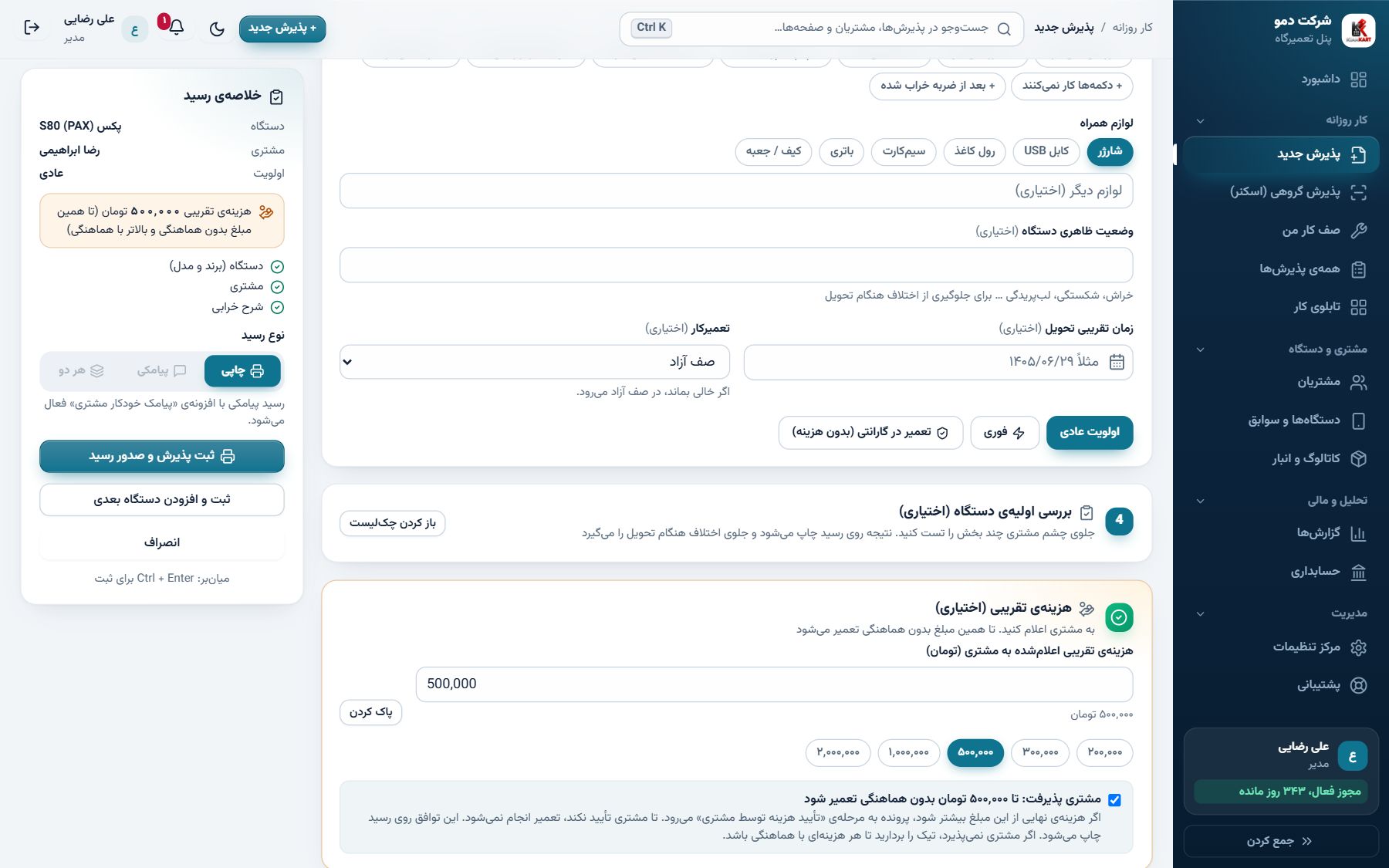Select the فوری priority option
Viewport: 1389px width, 868px height.
pyautogui.click(x=1004, y=432)
